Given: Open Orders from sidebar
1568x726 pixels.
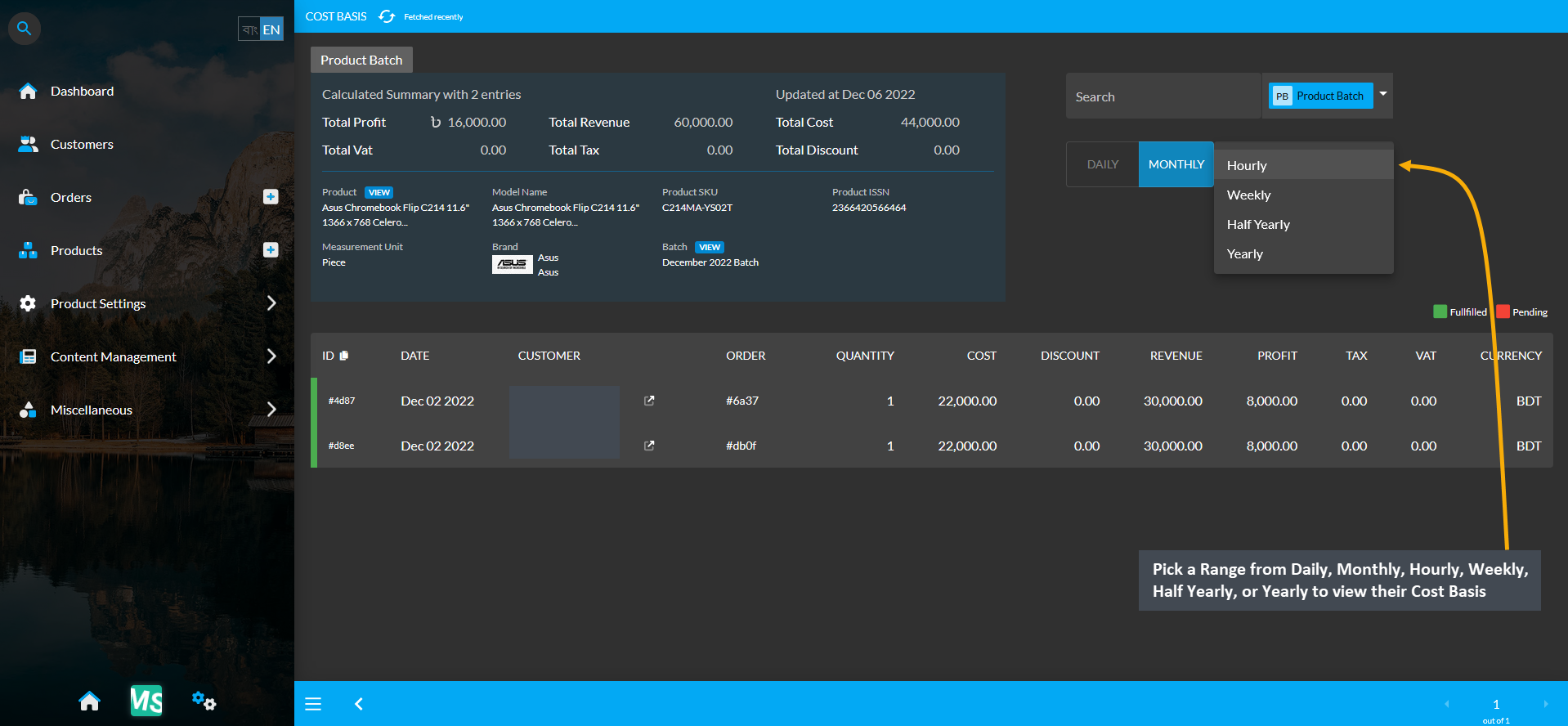Looking at the screenshot, I should pos(71,197).
